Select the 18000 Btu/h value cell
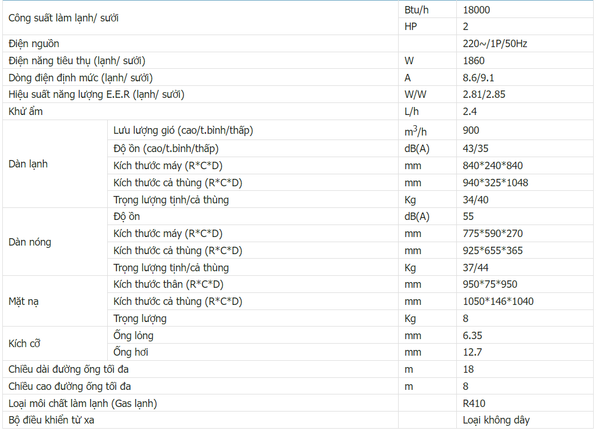Image resolution: width=600 pixels, height=429 pixels. (478, 9)
